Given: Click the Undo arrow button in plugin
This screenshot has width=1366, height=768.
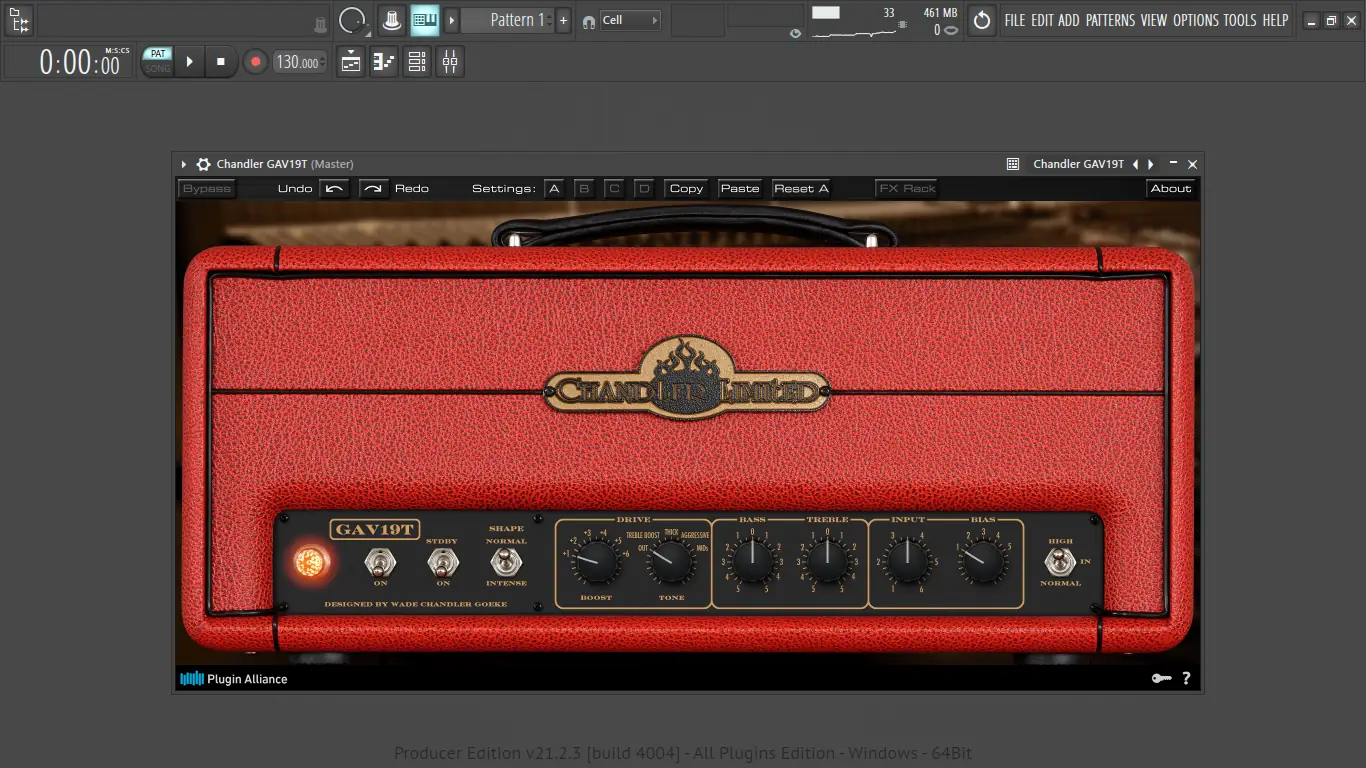Looking at the screenshot, I should (334, 188).
